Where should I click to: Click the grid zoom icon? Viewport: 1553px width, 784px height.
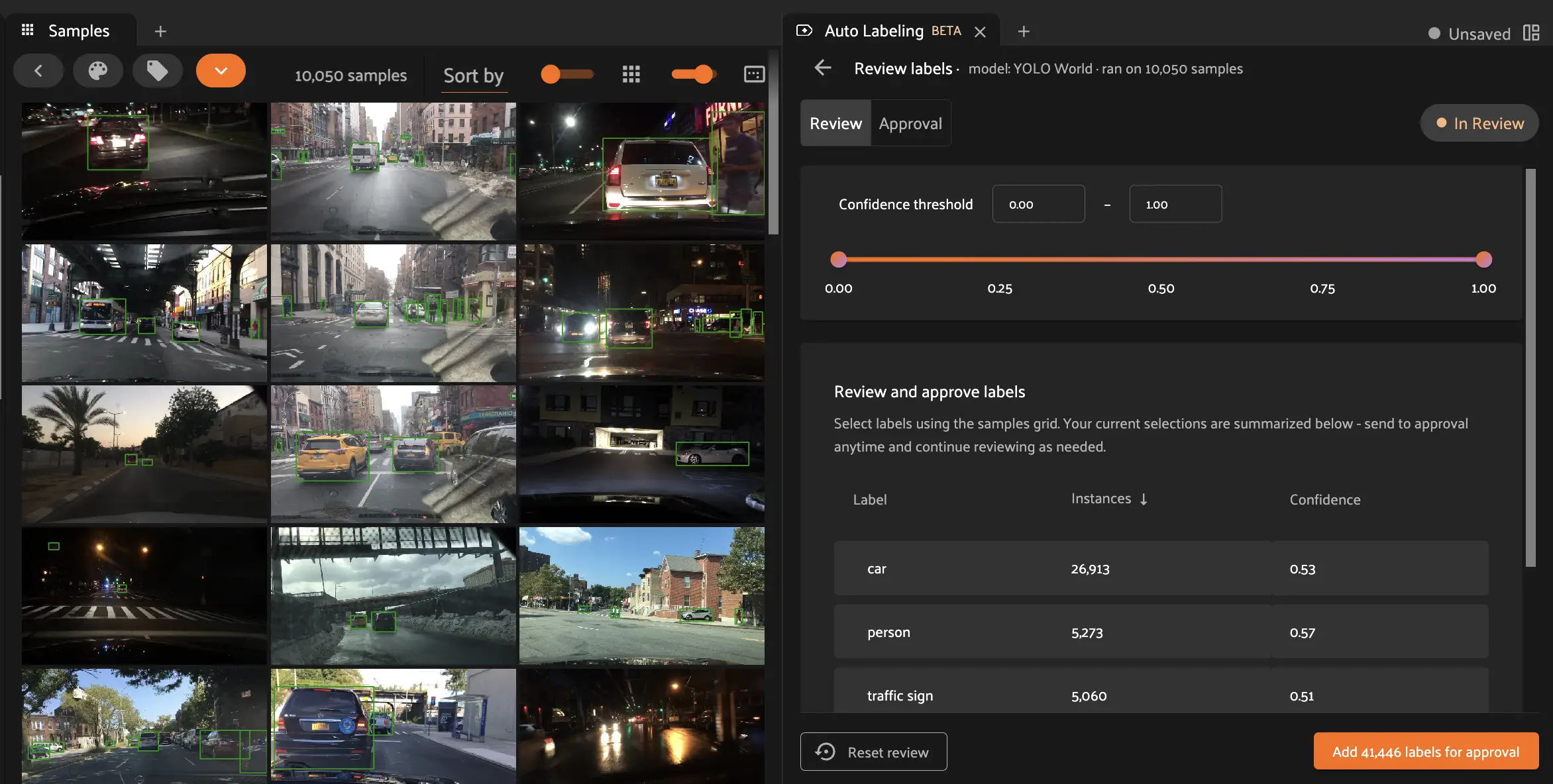click(631, 74)
